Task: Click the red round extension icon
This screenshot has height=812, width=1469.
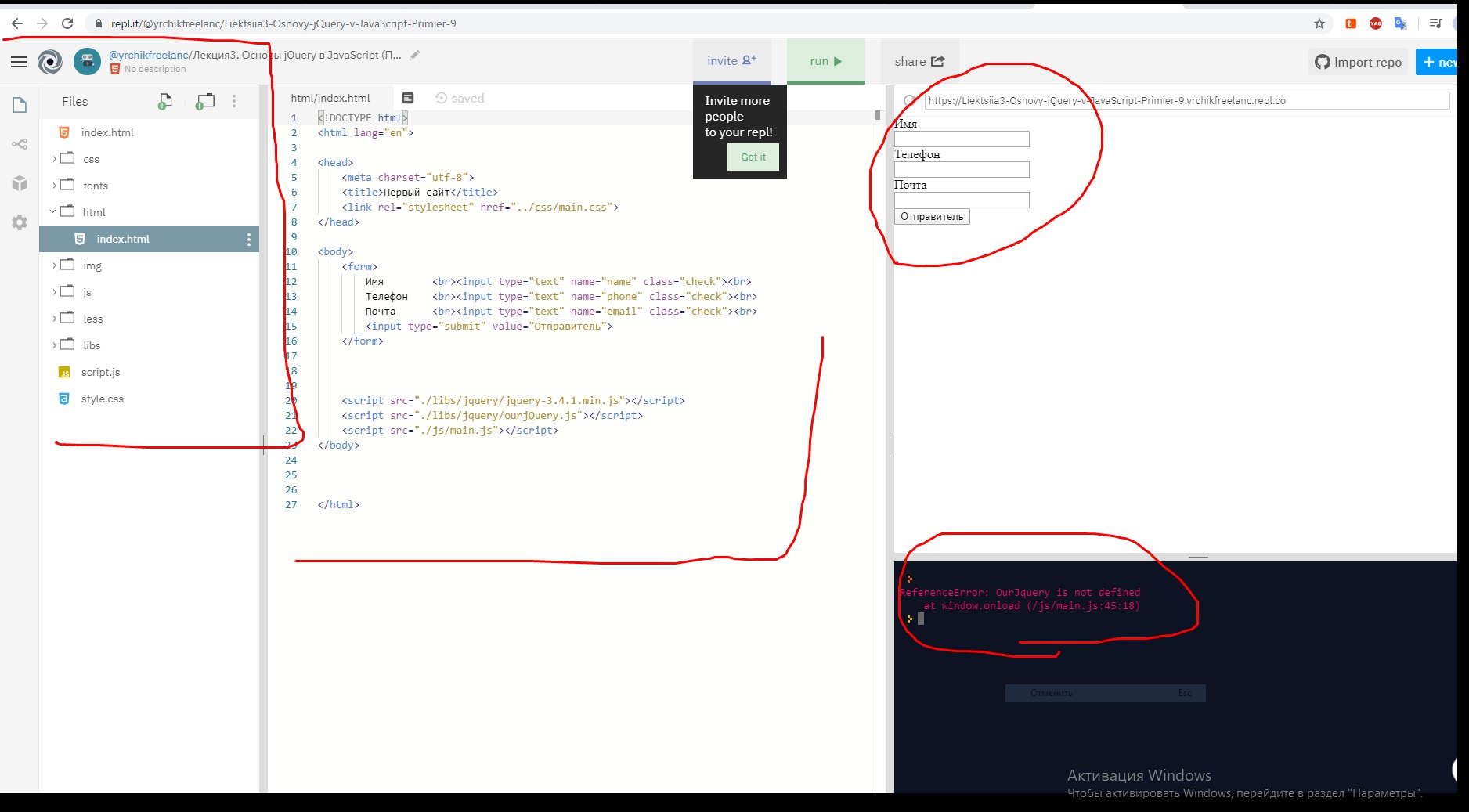Action: tap(1376, 23)
